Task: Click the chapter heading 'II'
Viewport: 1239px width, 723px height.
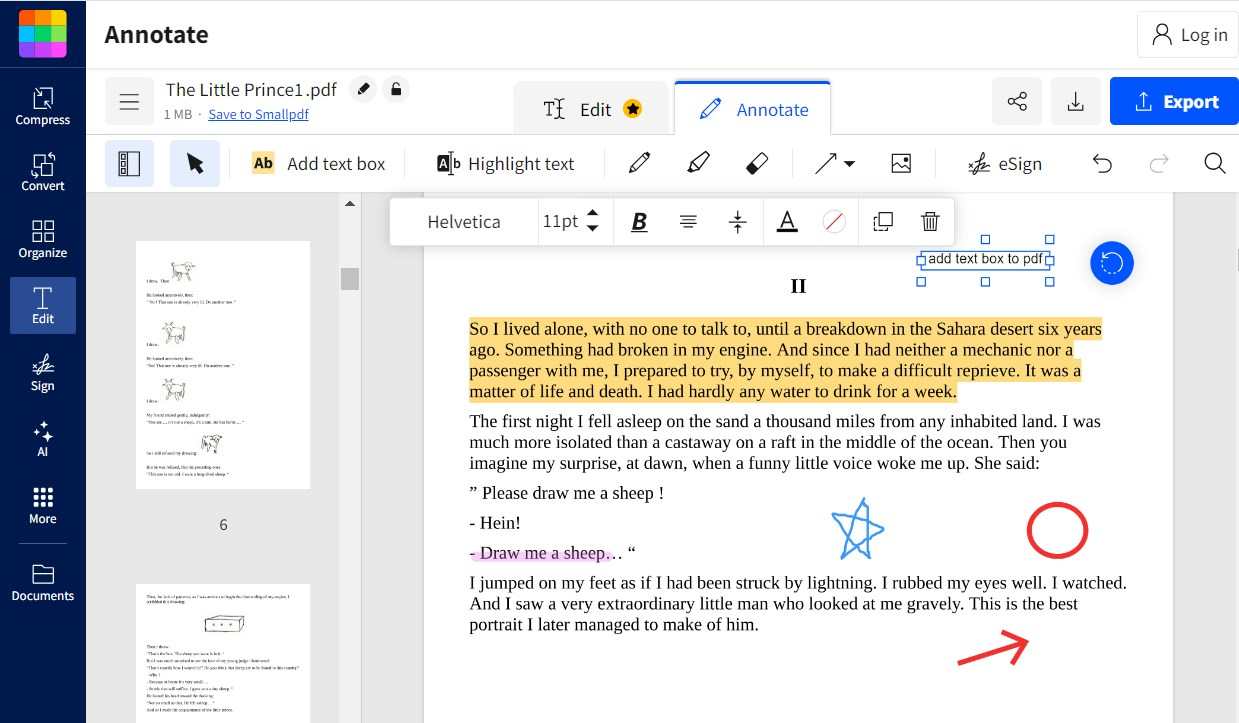Action: tap(798, 287)
